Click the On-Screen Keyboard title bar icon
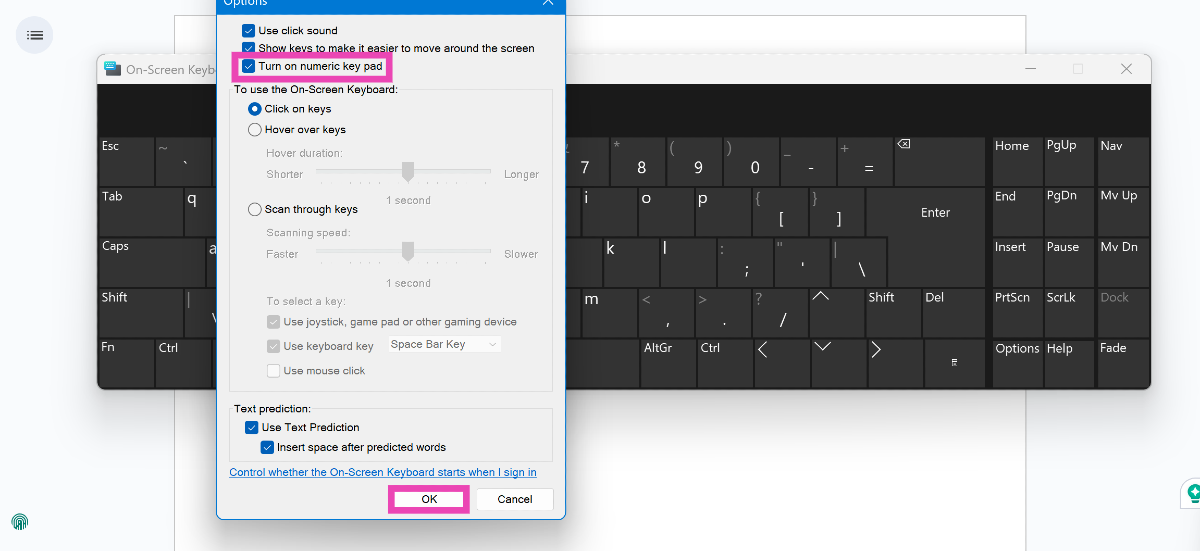This screenshot has height=551, width=1200. 113,69
